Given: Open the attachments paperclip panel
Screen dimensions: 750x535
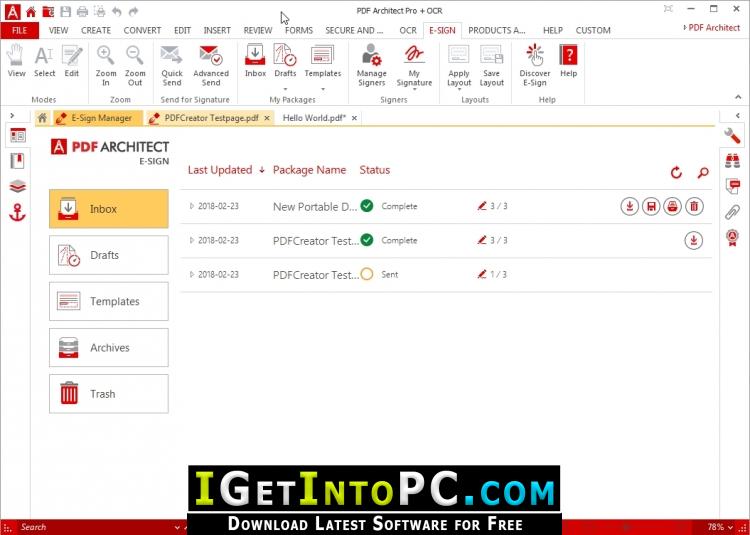Looking at the screenshot, I should click(x=732, y=212).
